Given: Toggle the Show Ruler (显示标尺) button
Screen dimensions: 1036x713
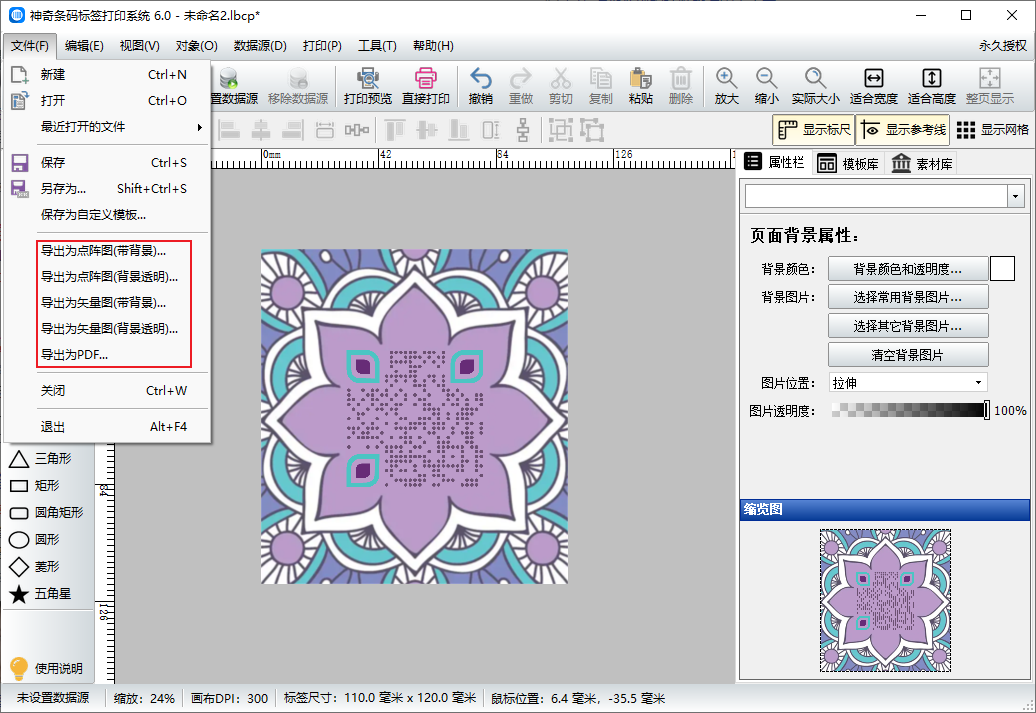Looking at the screenshot, I should (x=814, y=129).
